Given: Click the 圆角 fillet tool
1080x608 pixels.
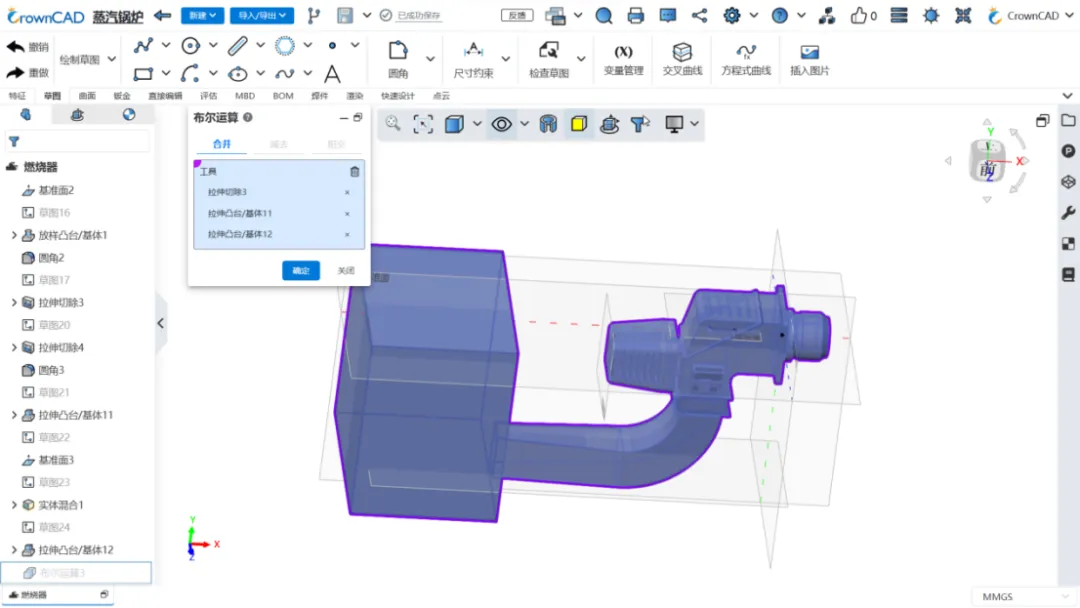Looking at the screenshot, I should pyautogui.click(x=398, y=59).
